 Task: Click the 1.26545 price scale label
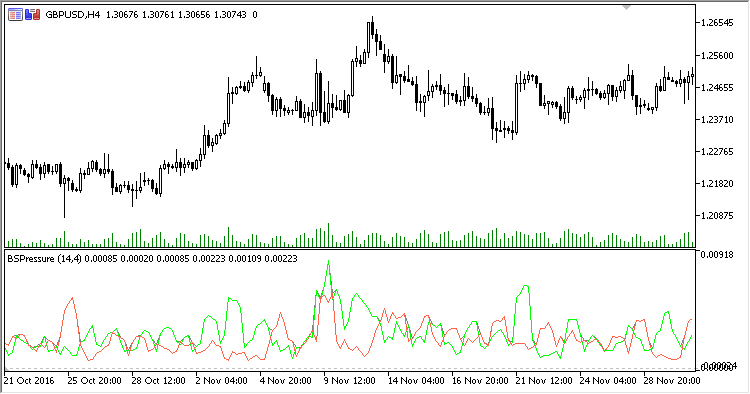[717, 23]
